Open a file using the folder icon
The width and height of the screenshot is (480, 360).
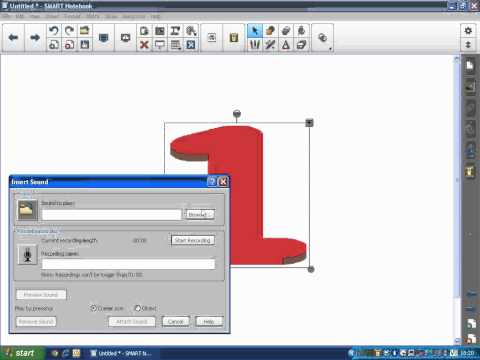pyautogui.click(x=85, y=31)
